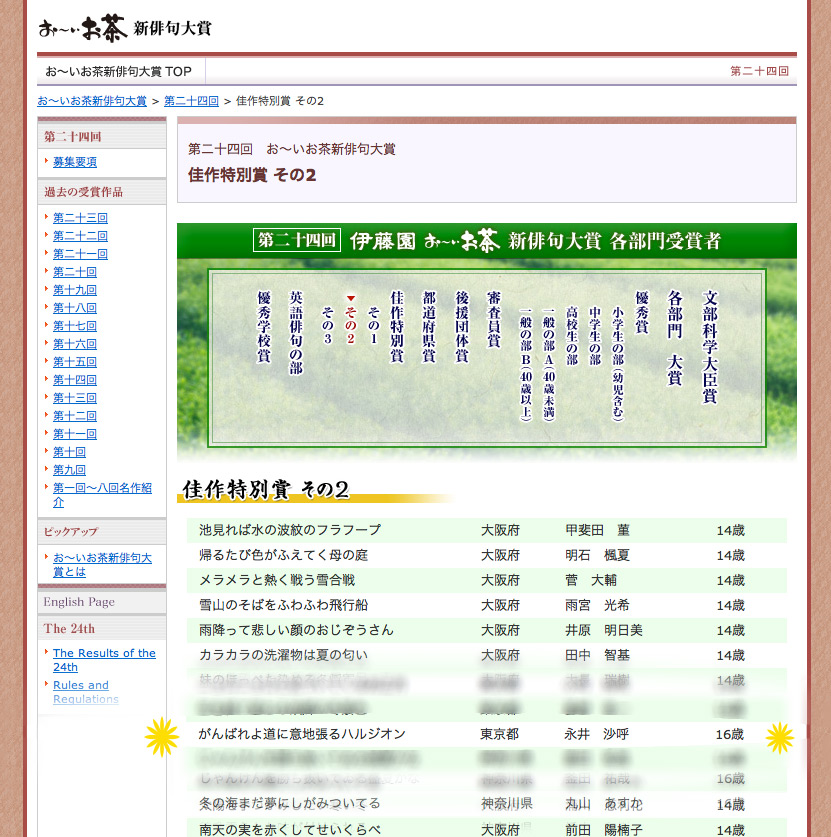
Task: Click the haiku 冬の海まだ夢にしがみついてる
Action: [290, 804]
